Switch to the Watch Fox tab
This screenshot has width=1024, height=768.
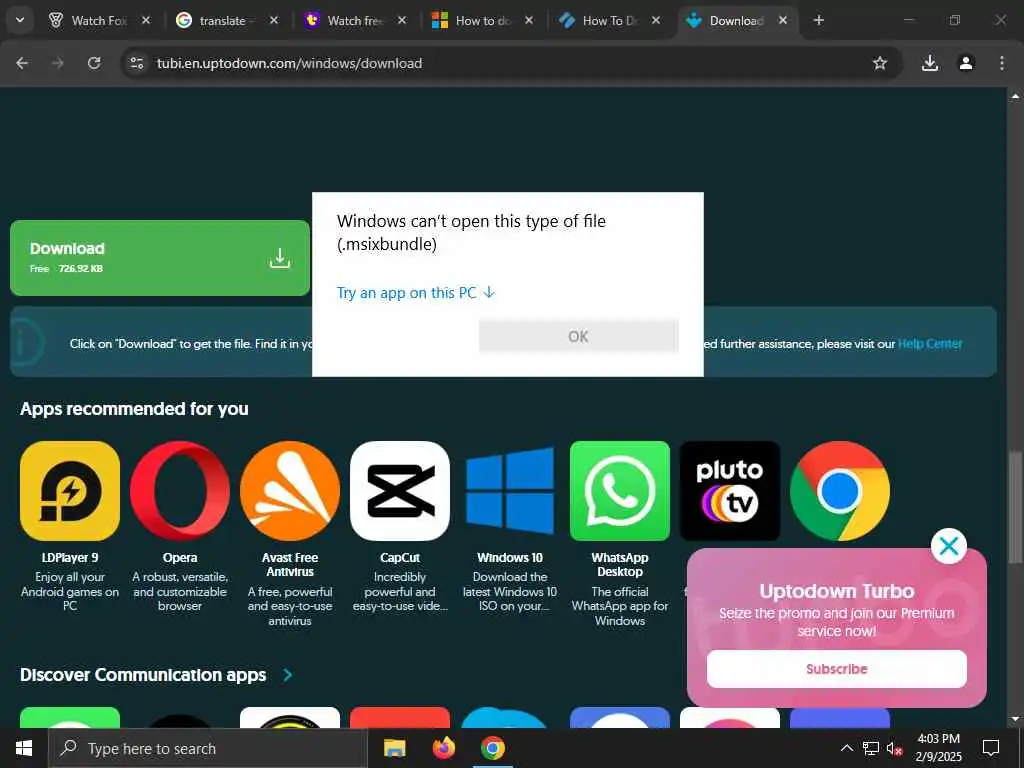99,20
